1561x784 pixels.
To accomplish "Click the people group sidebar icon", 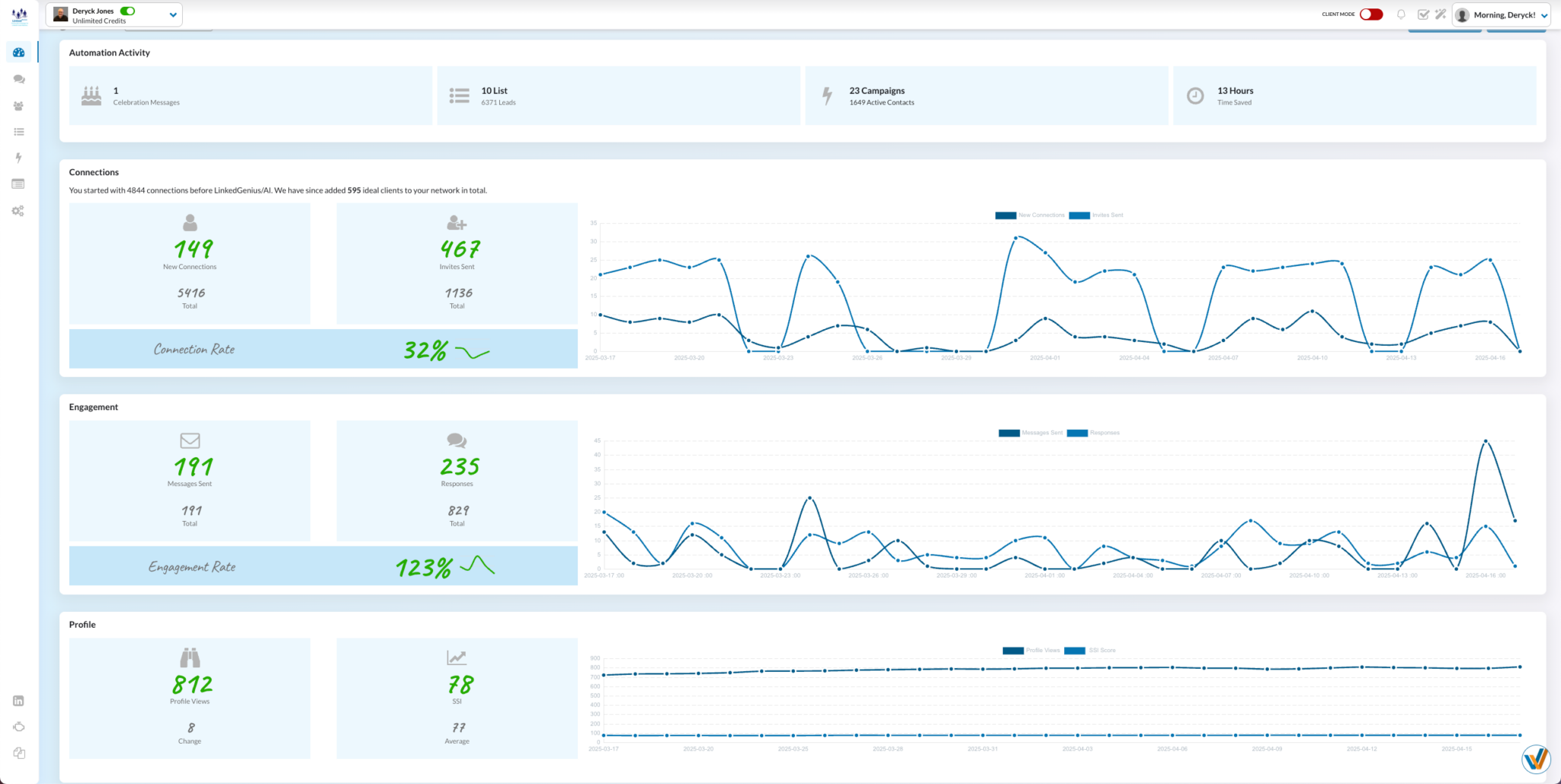I will pyautogui.click(x=19, y=106).
